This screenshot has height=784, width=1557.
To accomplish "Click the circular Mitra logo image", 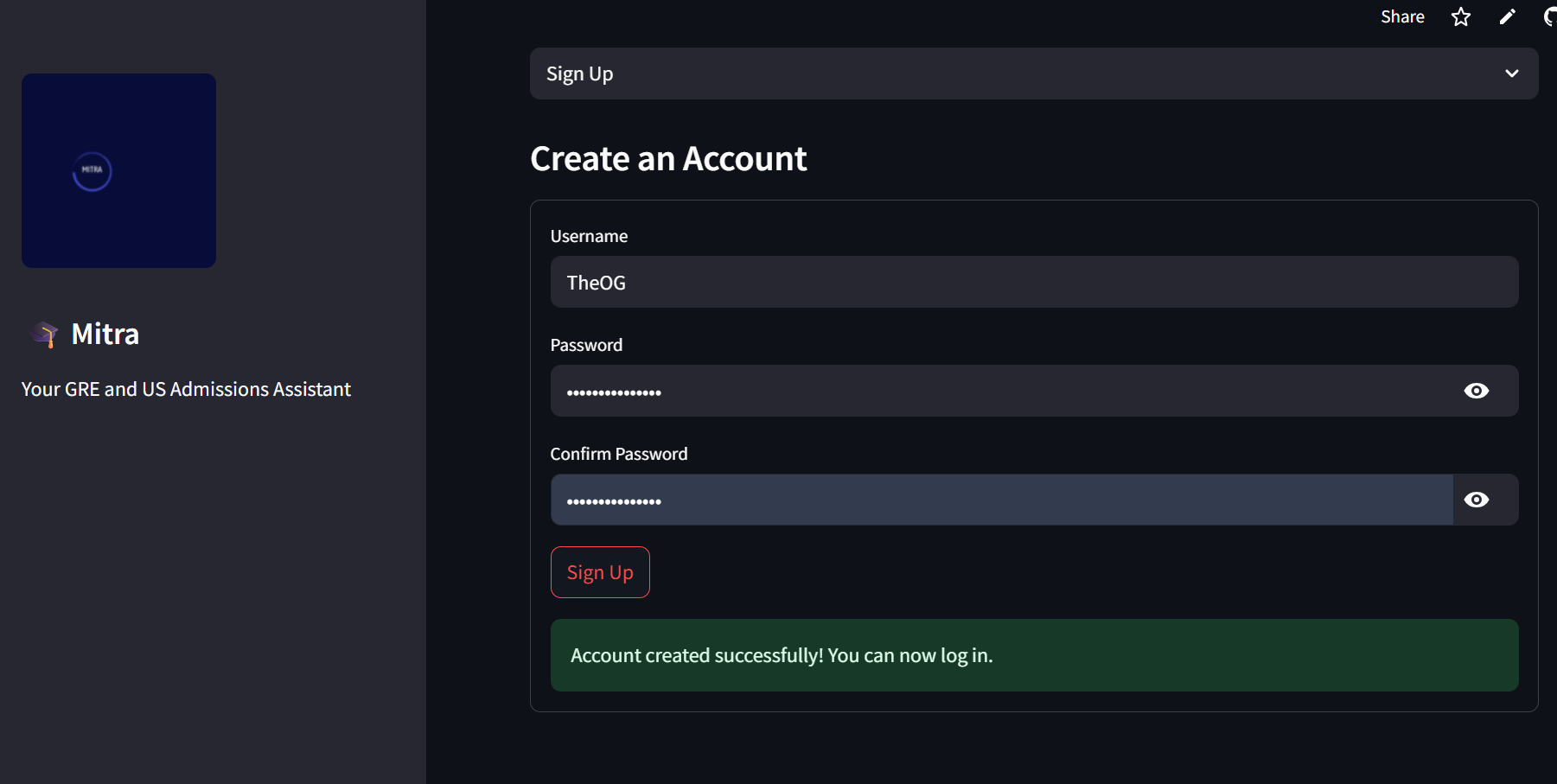I will click(93, 171).
